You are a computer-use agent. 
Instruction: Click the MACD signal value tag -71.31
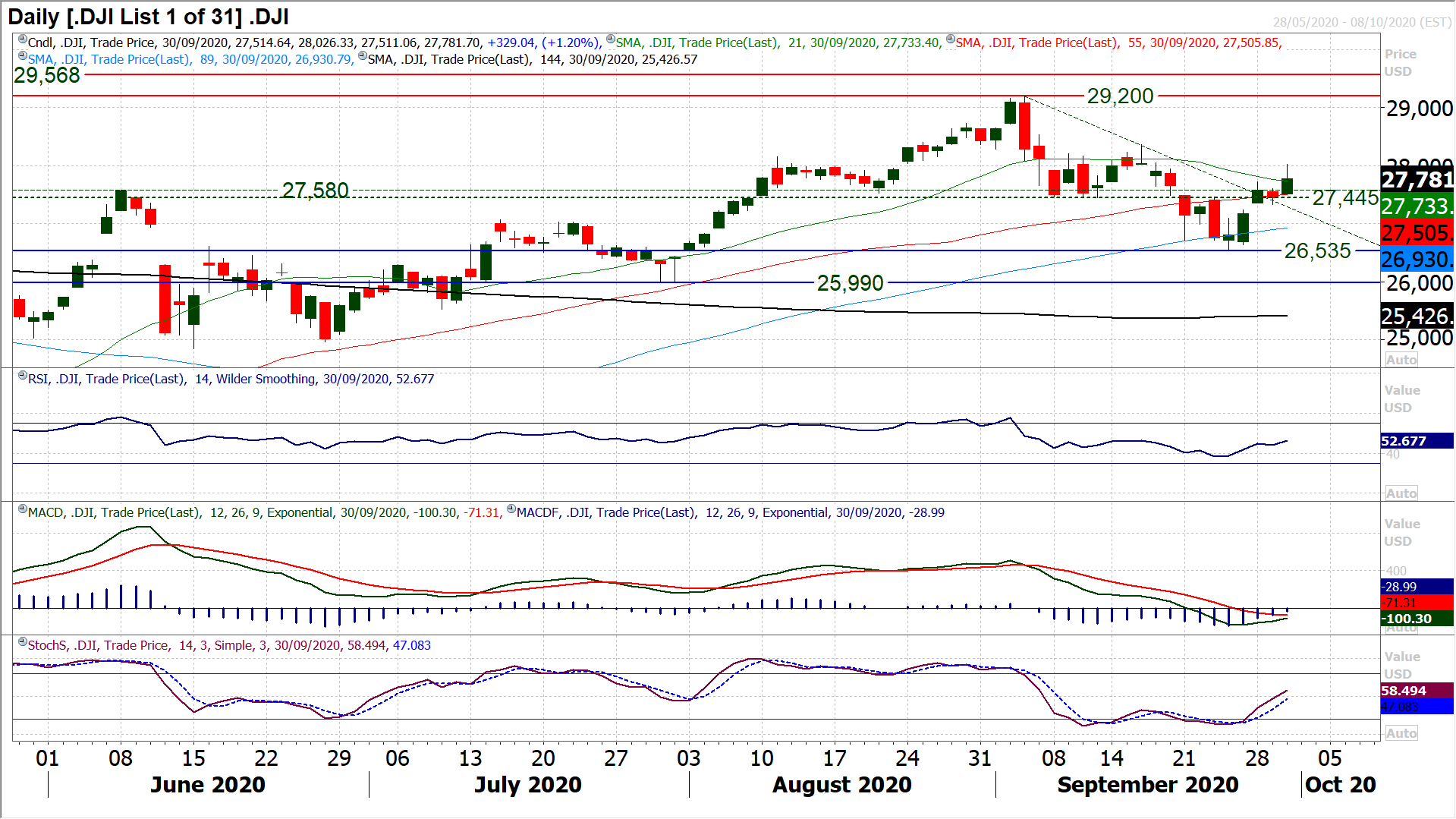1417,602
